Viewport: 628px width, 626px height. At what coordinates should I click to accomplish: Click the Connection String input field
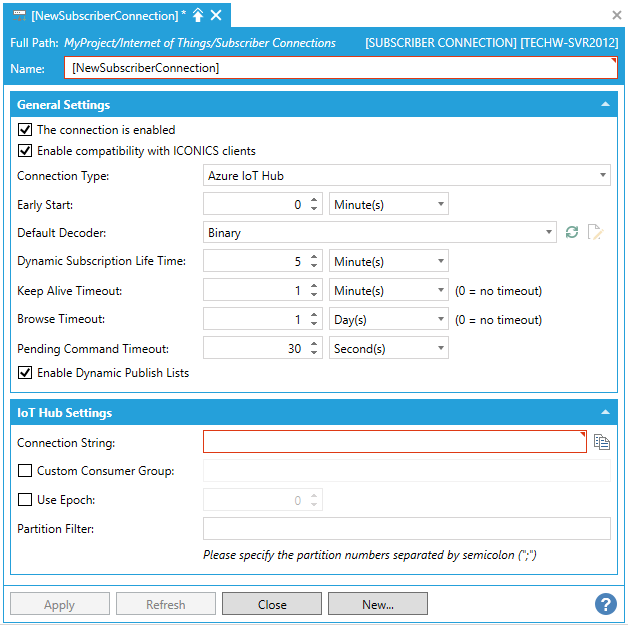point(395,442)
